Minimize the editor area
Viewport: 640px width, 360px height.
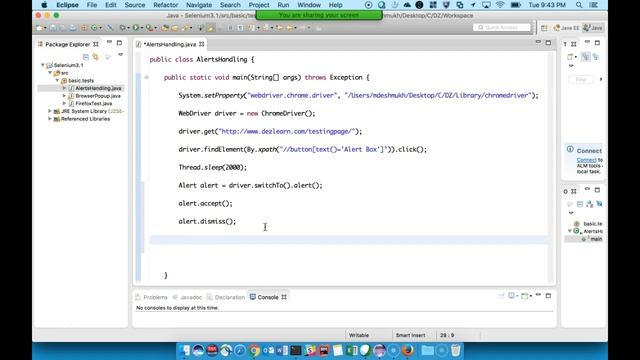coord(538,42)
